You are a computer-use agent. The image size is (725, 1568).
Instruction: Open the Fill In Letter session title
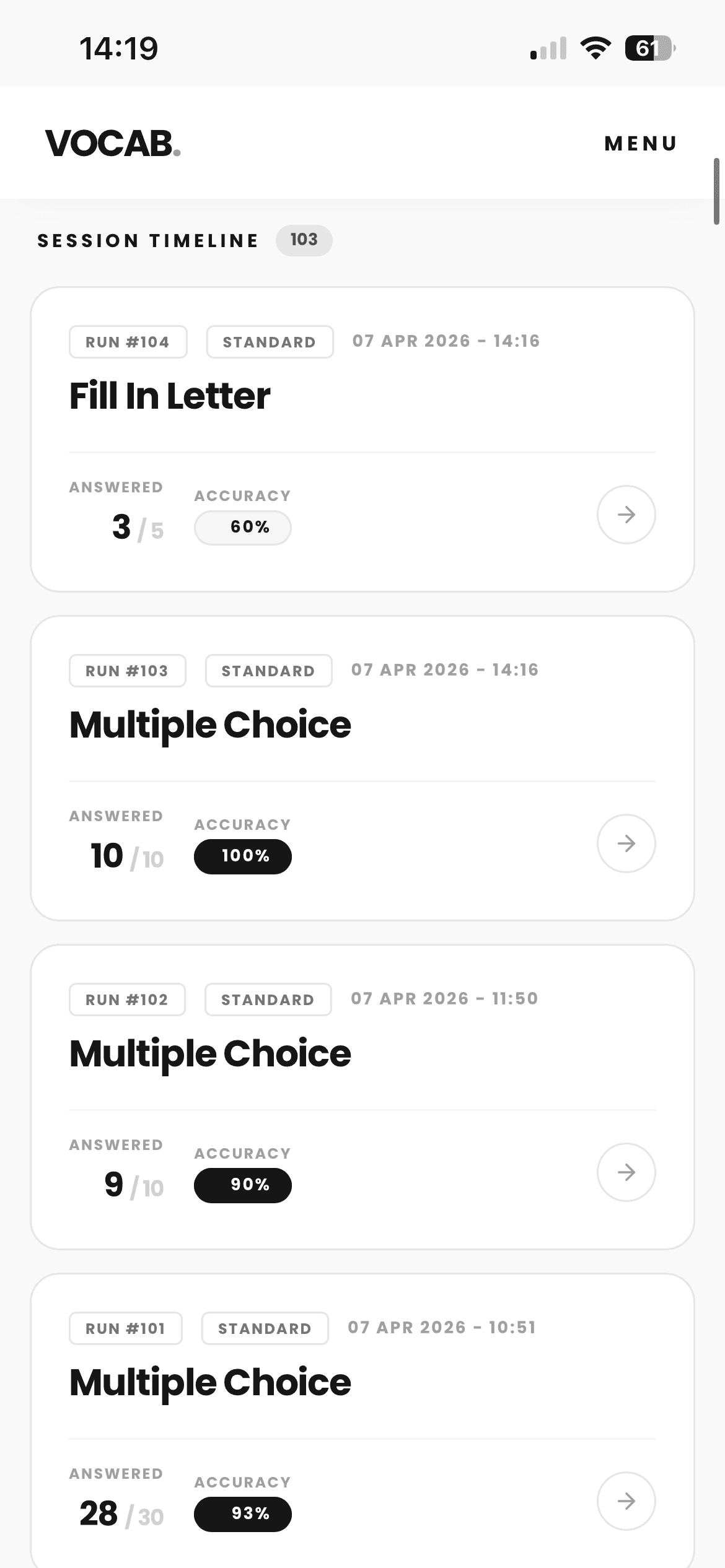(x=170, y=396)
